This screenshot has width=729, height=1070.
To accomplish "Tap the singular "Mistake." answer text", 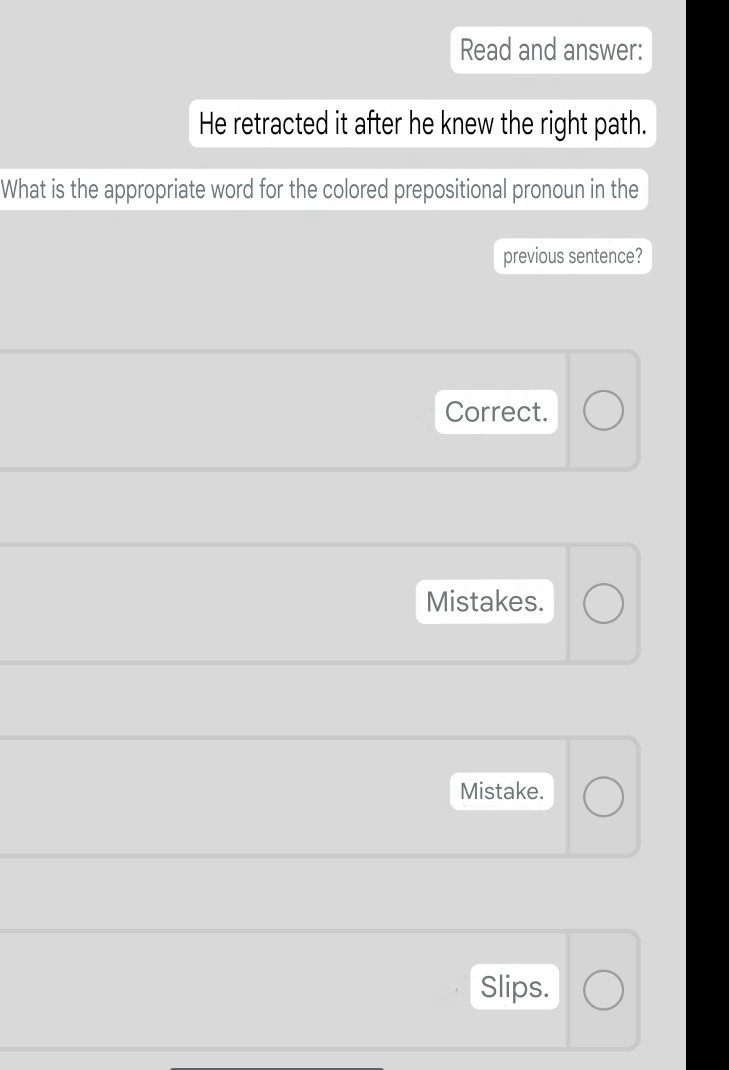I will coord(502,792).
